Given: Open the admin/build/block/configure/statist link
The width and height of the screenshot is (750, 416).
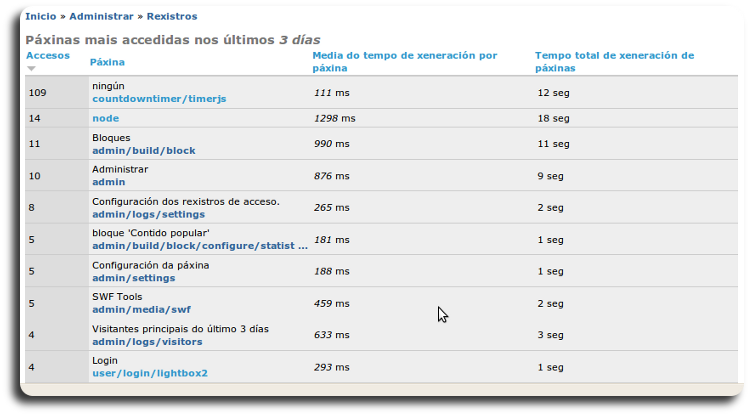Looking at the screenshot, I should [199, 246].
